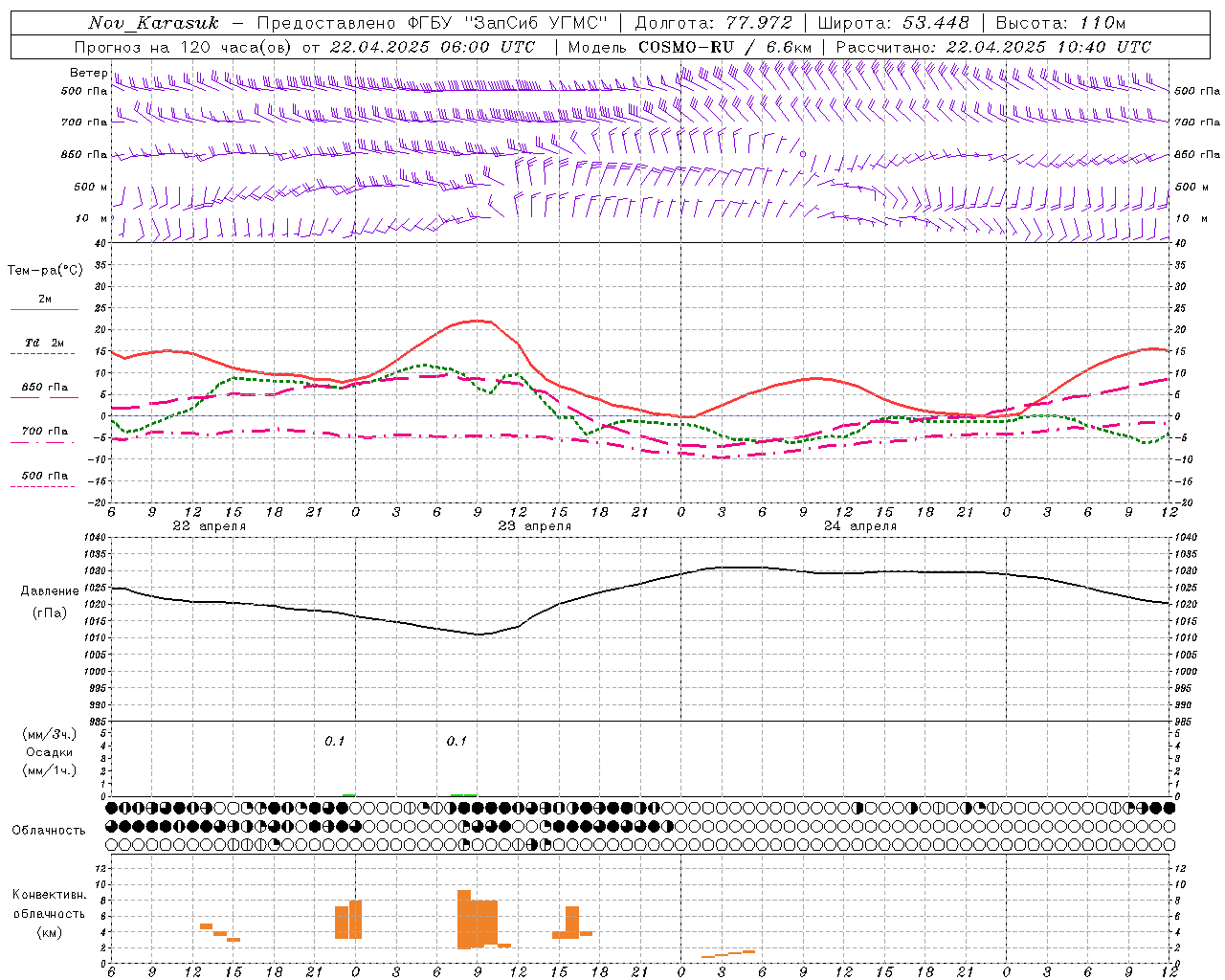The height and width of the screenshot is (980, 1225).
Task: Click the 23 апреля date label
Action: pyautogui.click(x=534, y=526)
